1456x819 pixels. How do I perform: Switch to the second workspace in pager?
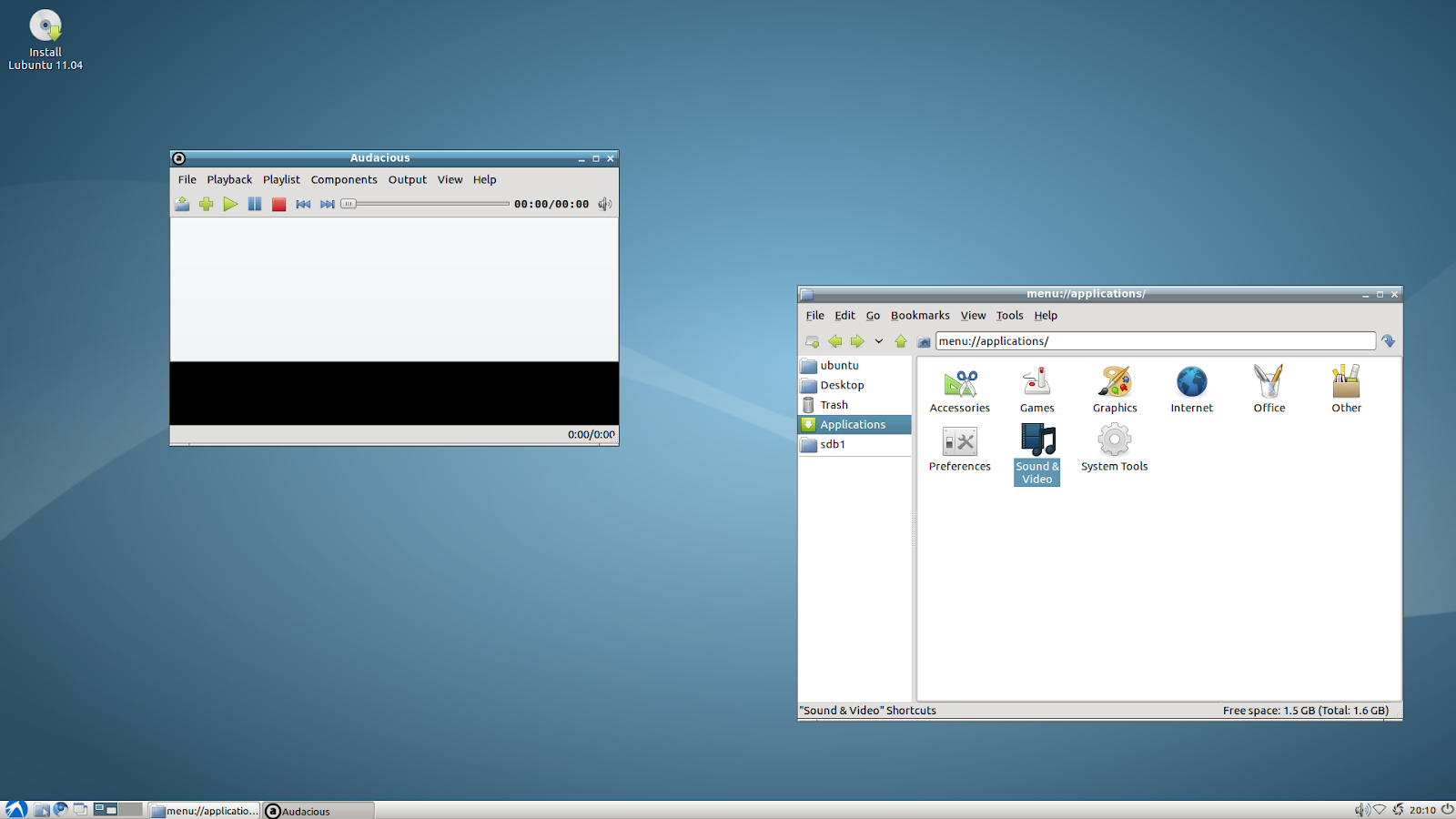131,809
